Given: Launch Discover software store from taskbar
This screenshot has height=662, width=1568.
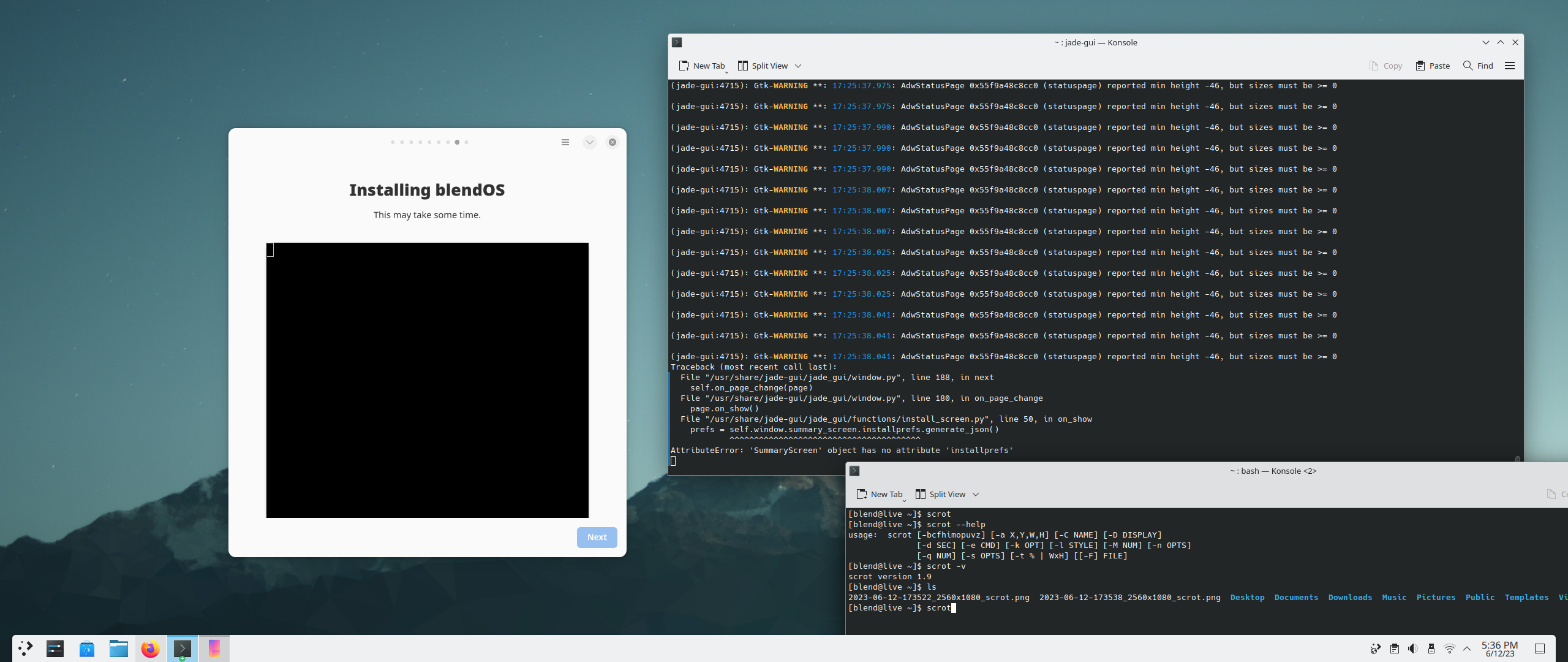Looking at the screenshot, I should click(87, 649).
